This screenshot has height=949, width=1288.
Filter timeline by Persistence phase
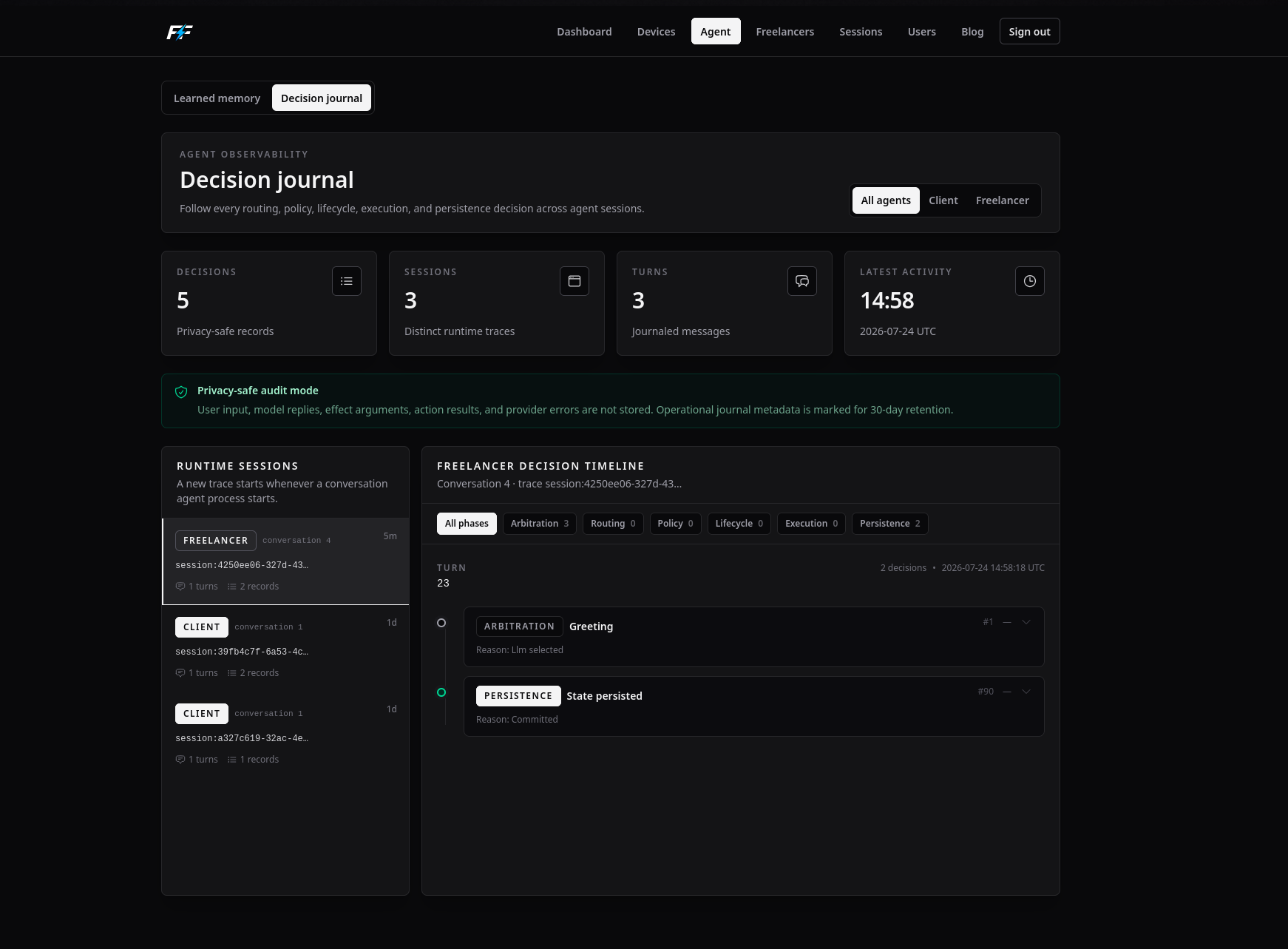(890, 524)
